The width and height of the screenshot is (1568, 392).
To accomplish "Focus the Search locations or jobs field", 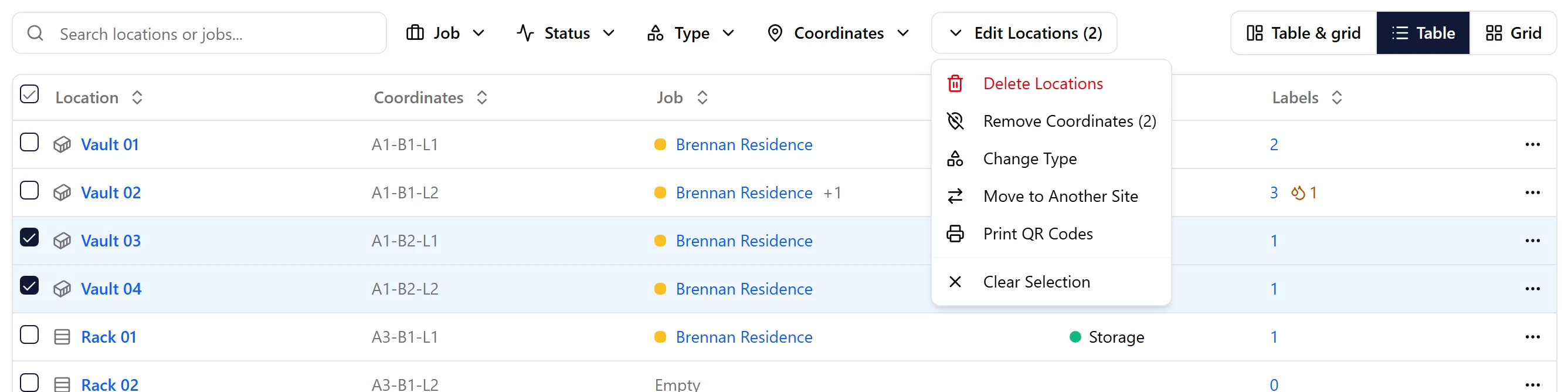I will pos(199,33).
